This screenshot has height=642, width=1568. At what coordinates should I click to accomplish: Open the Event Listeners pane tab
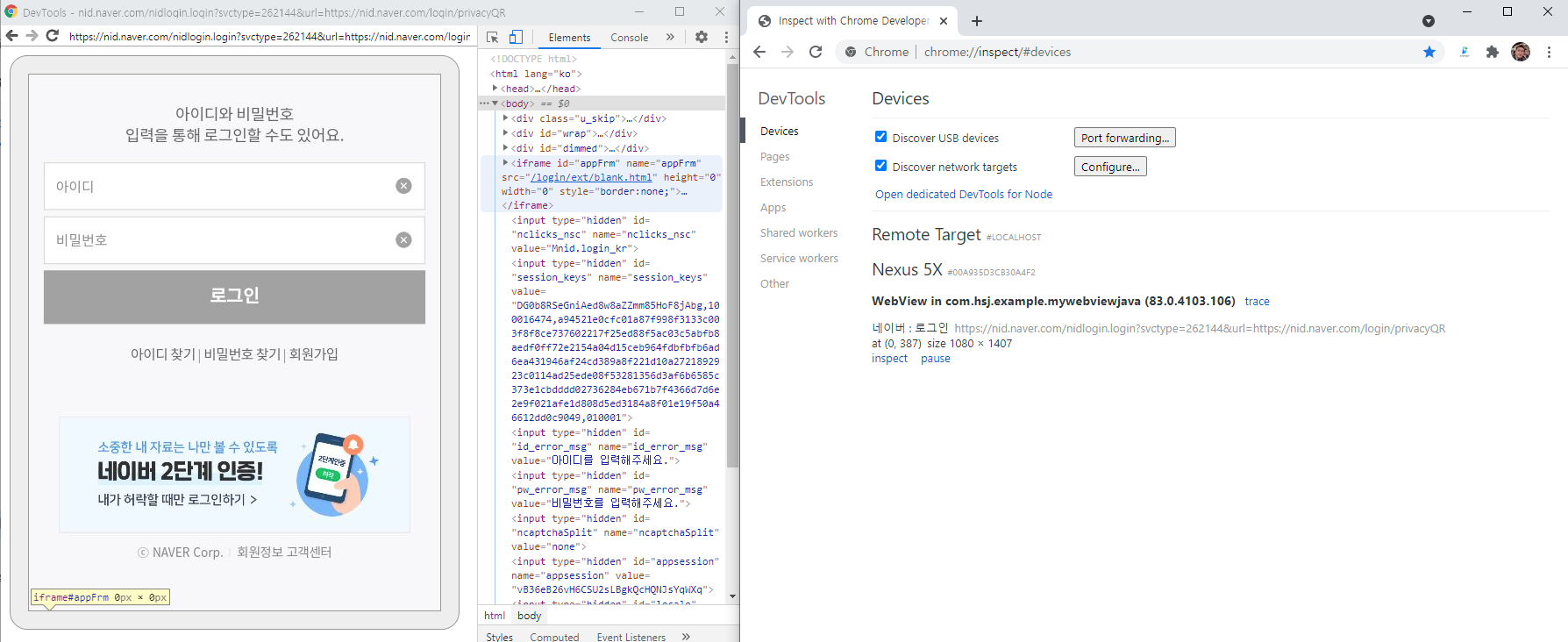point(631,637)
